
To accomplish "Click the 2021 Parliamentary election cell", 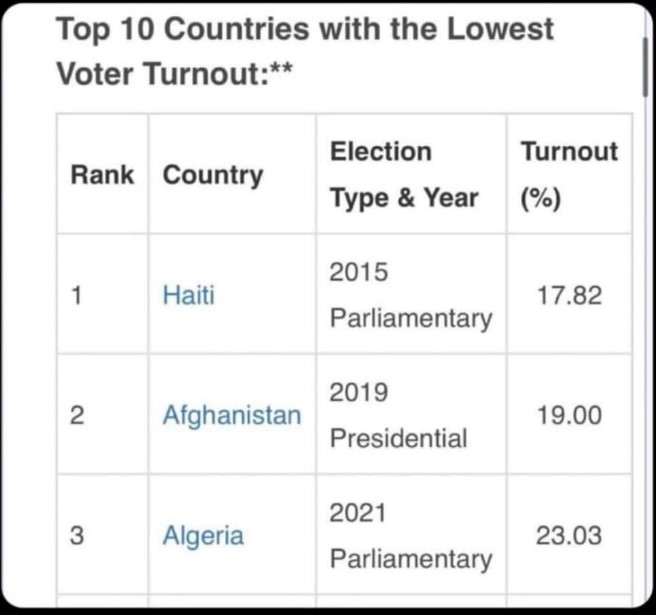I will coord(410,535).
